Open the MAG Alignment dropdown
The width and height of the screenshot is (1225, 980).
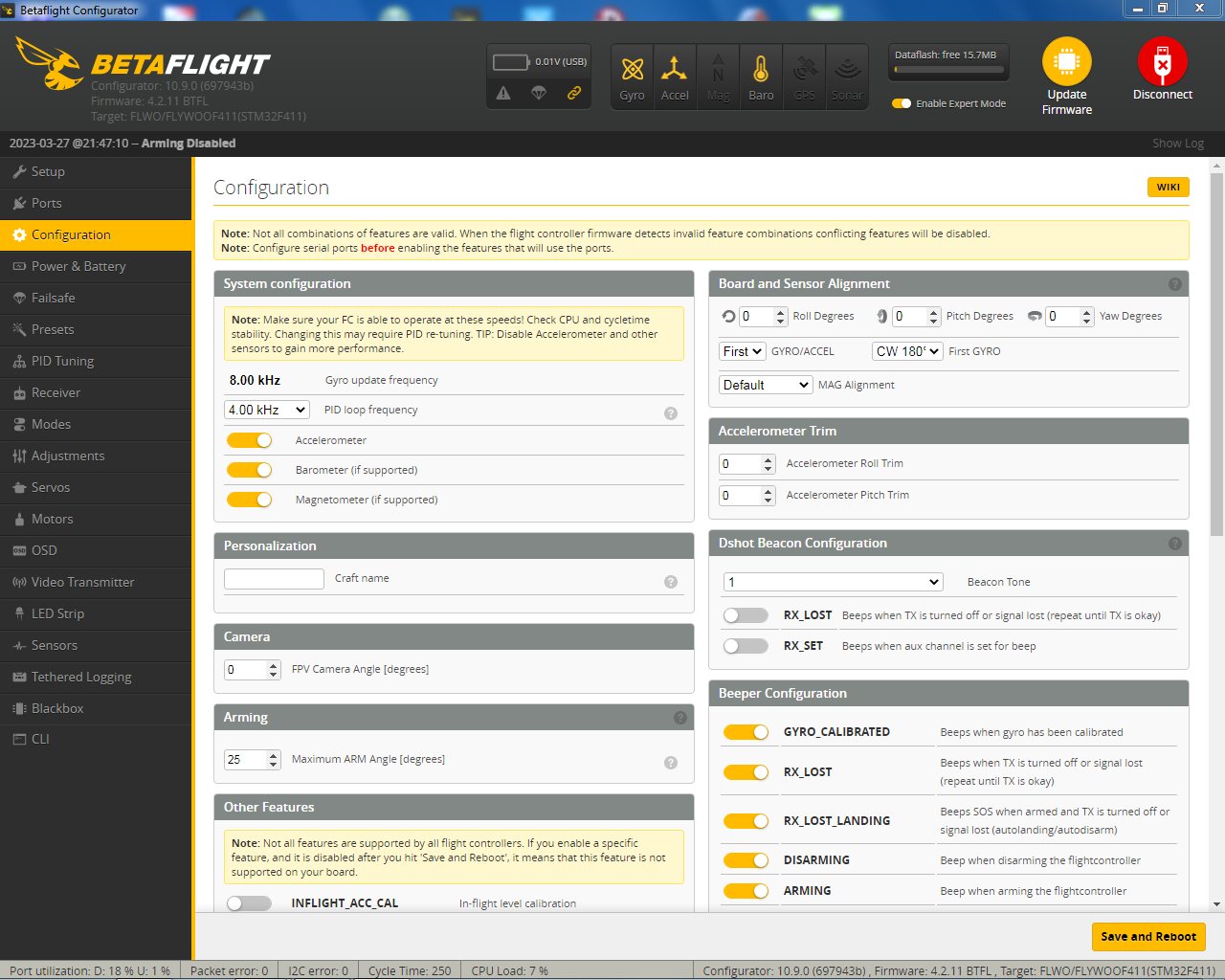click(x=765, y=384)
